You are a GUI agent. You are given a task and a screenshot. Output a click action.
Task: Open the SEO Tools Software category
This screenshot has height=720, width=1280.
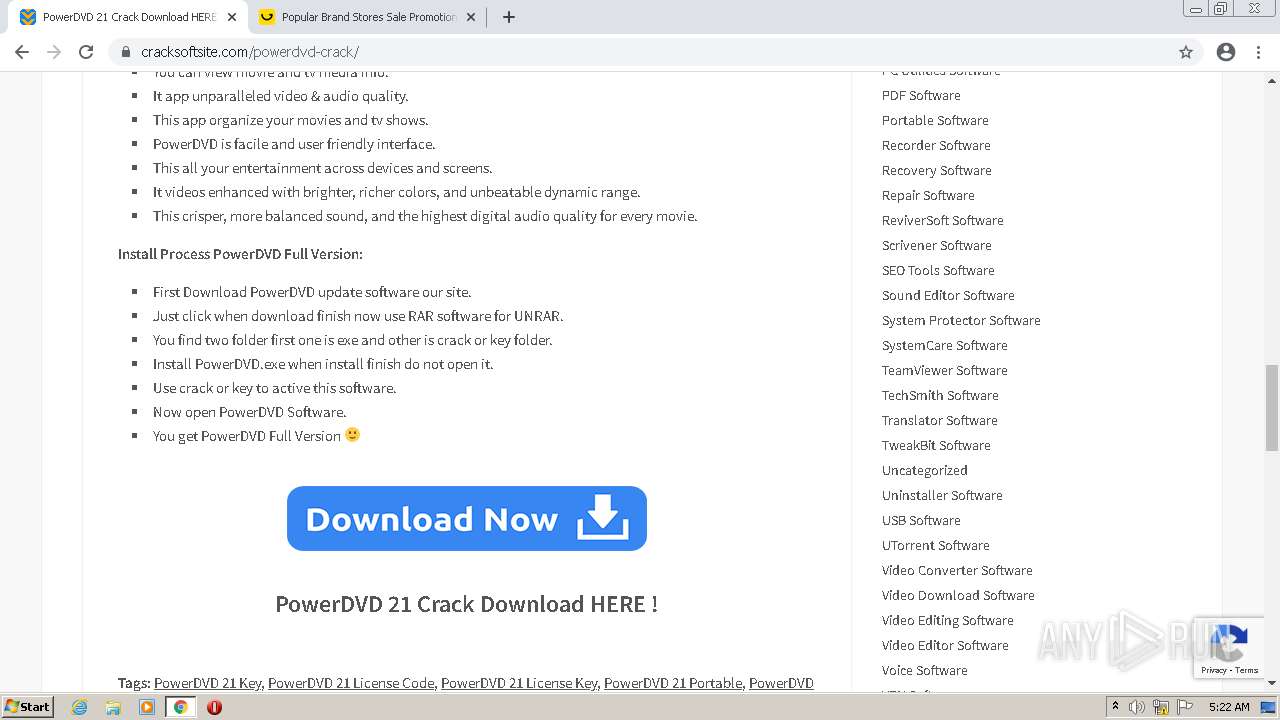coord(938,270)
